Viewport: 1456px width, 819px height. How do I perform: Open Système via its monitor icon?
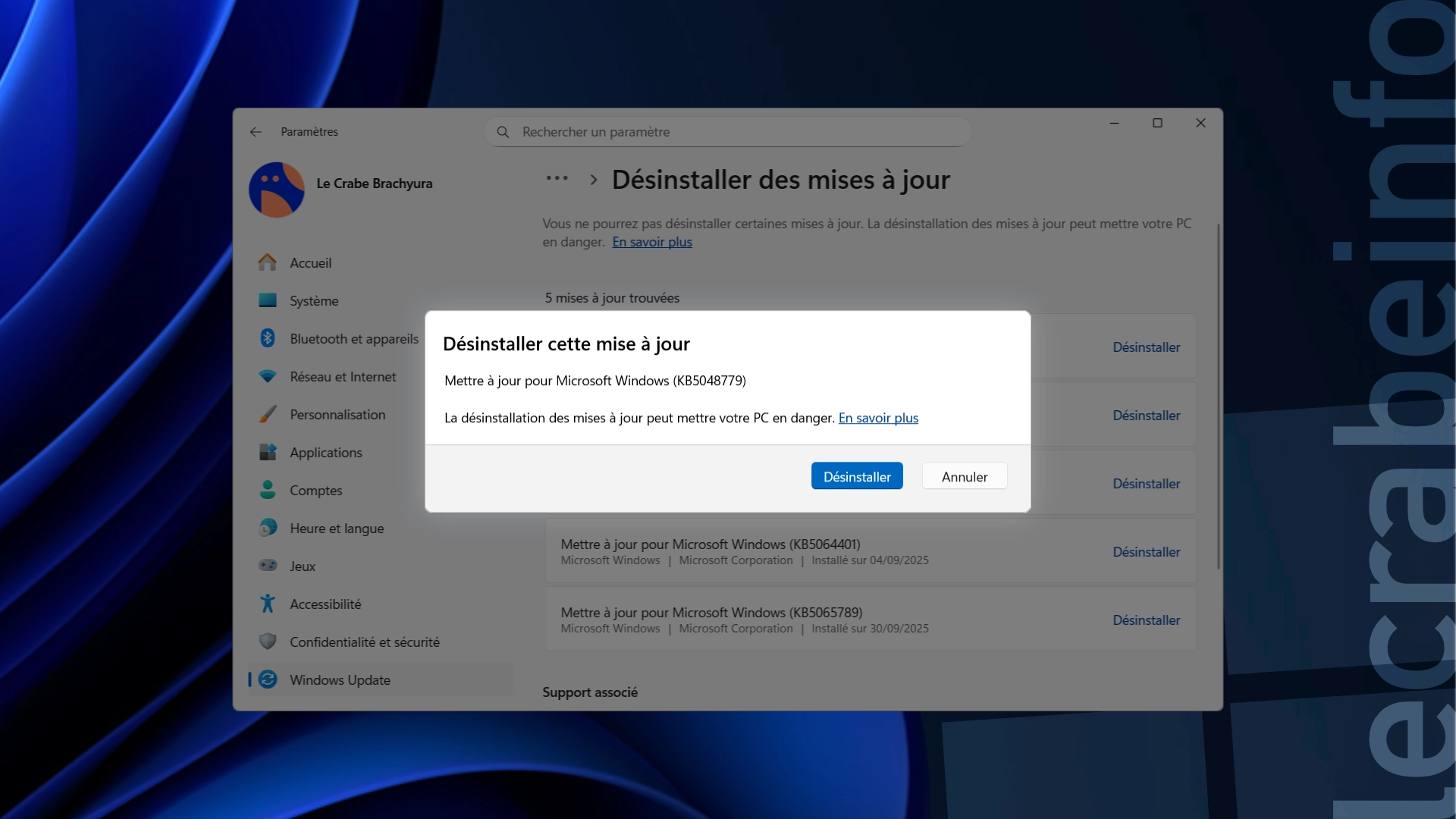coord(267,300)
